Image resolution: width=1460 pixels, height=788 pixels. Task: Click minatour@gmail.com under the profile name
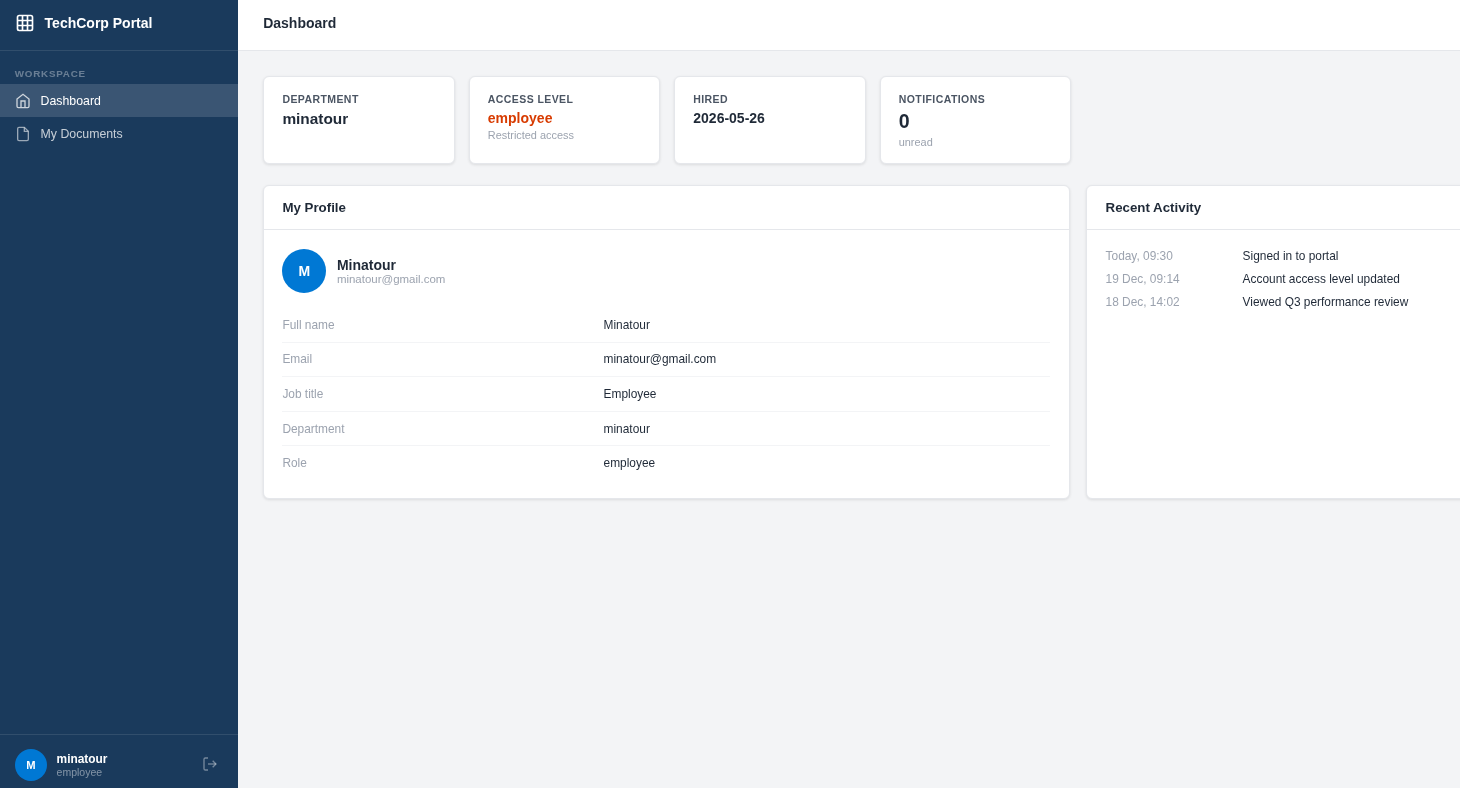[391, 279]
